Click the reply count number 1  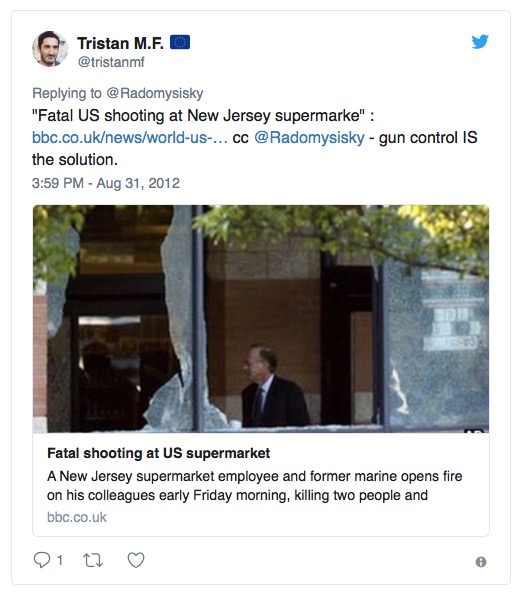point(60,560)
